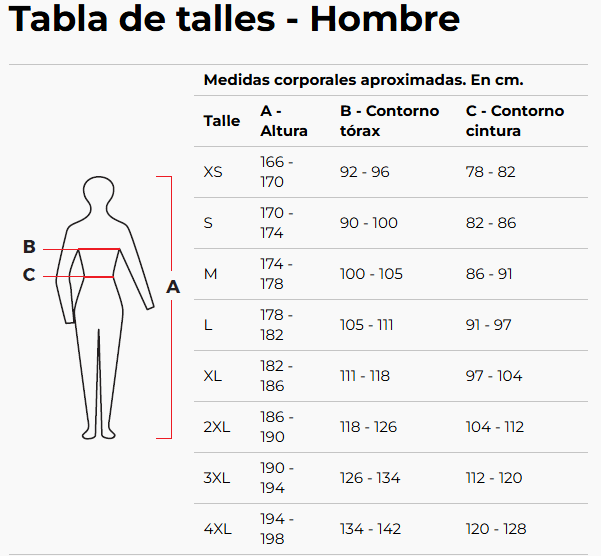Click the letter B chest label
Image resolution: width=601 pixels, height=556 pixels.
pyautogui.click(x=29, y=247)
